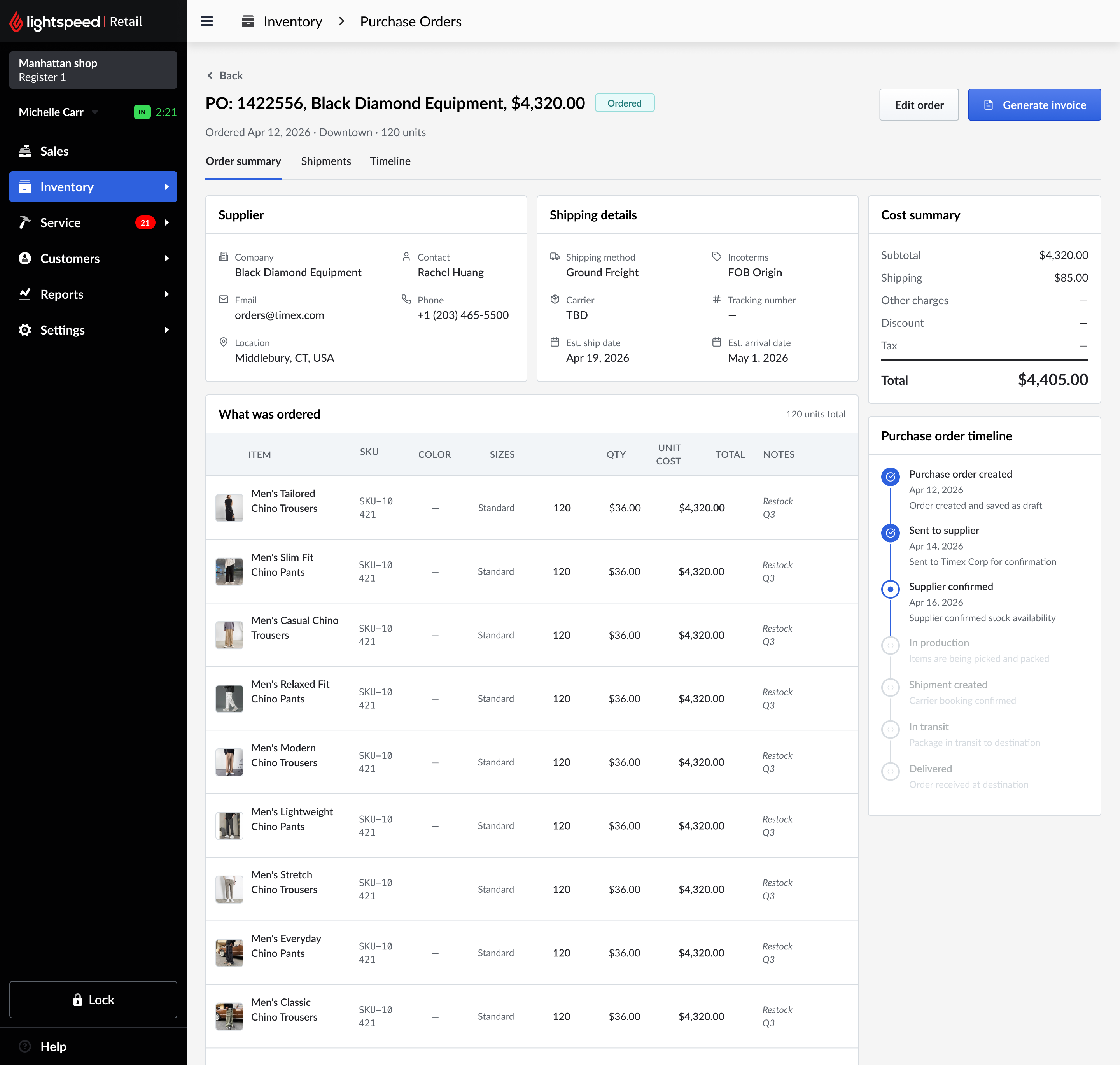1120x1065 pixels.
Task: Click the Edit order button
Action: point(919,105)
